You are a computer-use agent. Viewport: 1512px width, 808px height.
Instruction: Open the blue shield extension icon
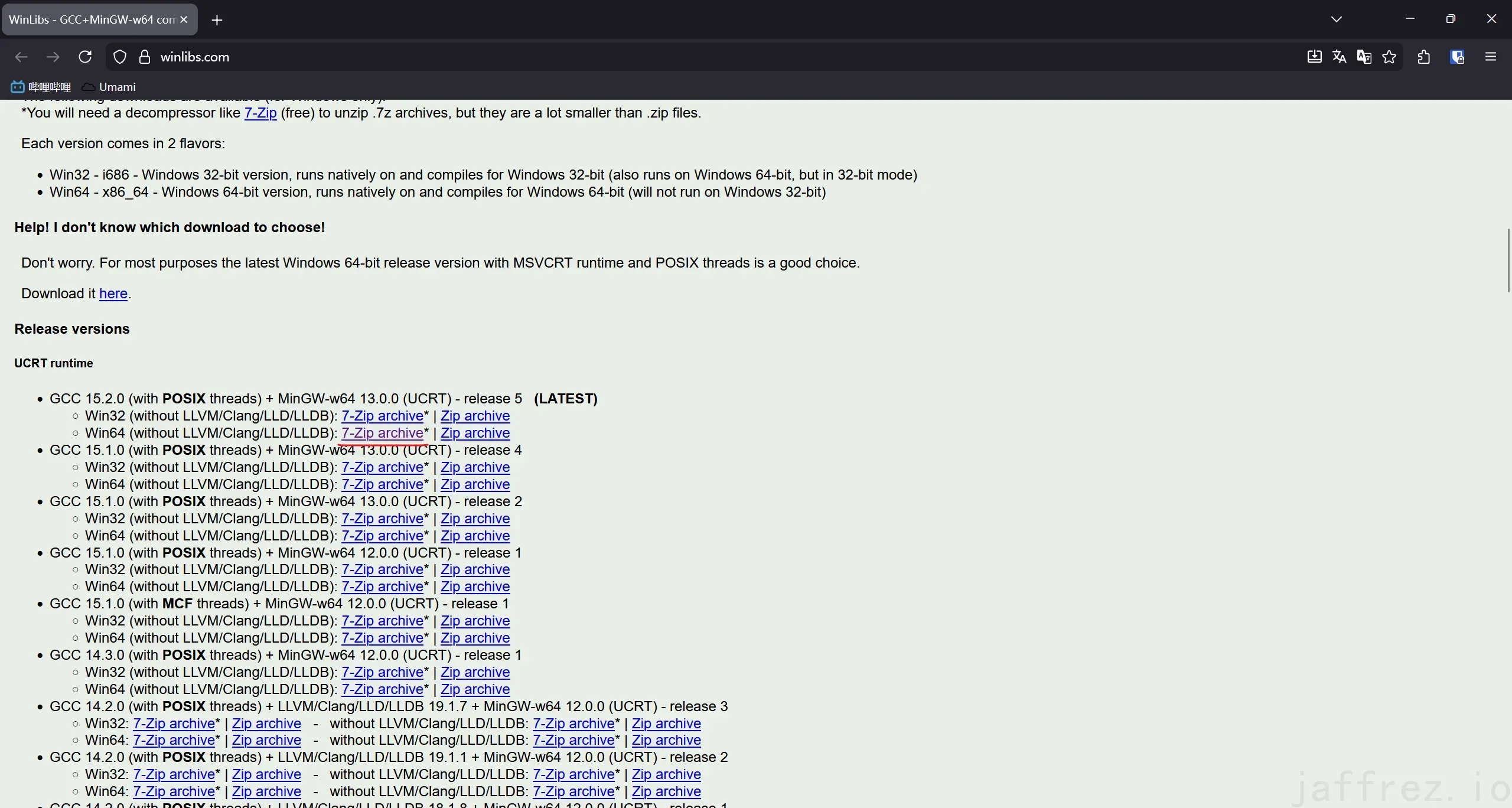(x=1457, y=57)
